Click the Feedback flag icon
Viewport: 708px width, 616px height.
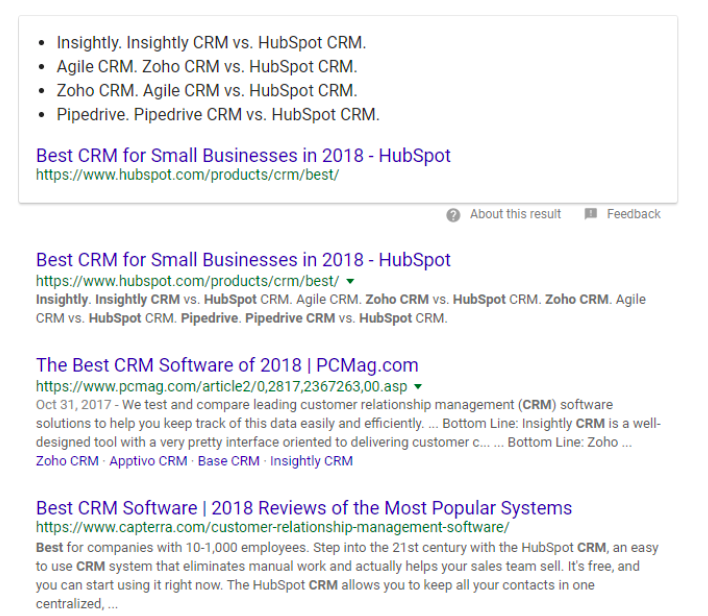(x=591, y=214)
